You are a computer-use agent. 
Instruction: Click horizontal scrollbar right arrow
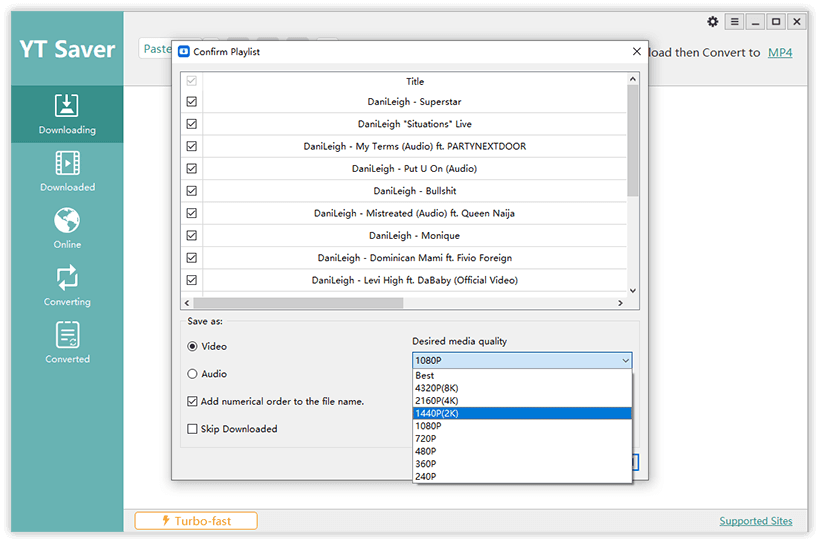[620, 303]
